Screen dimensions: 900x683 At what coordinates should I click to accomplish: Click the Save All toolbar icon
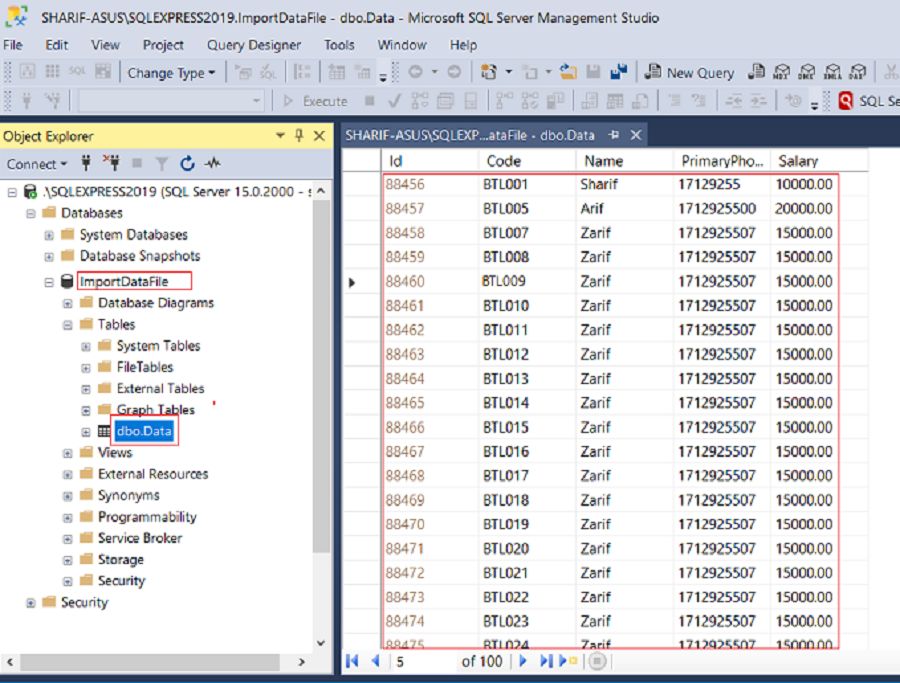[619, 72]
